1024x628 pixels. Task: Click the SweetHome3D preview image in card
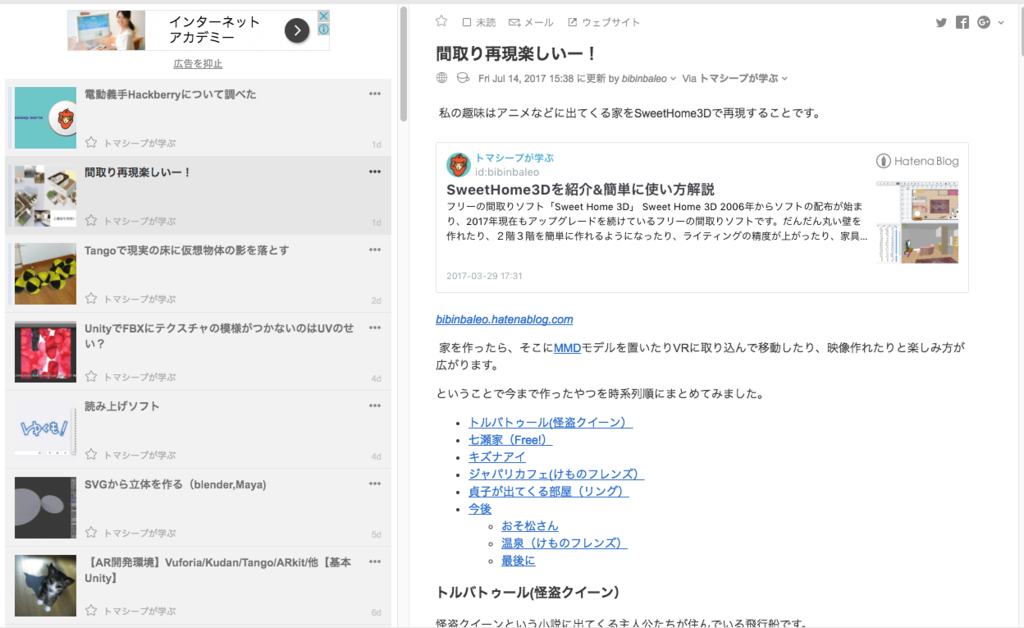[x=917, y=223]
